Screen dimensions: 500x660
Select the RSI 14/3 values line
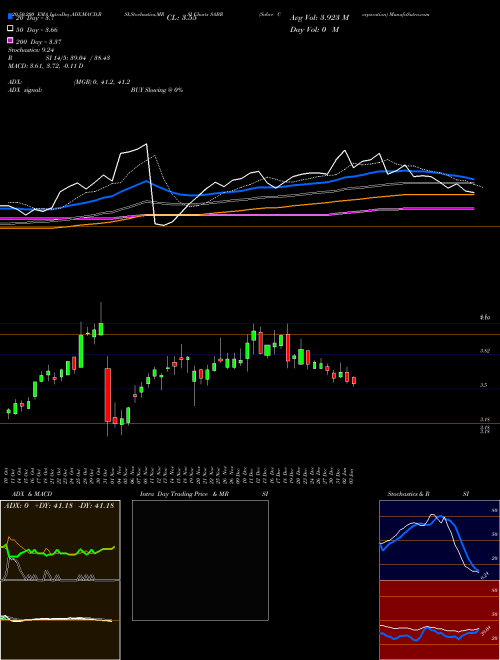tap(59, 58)
